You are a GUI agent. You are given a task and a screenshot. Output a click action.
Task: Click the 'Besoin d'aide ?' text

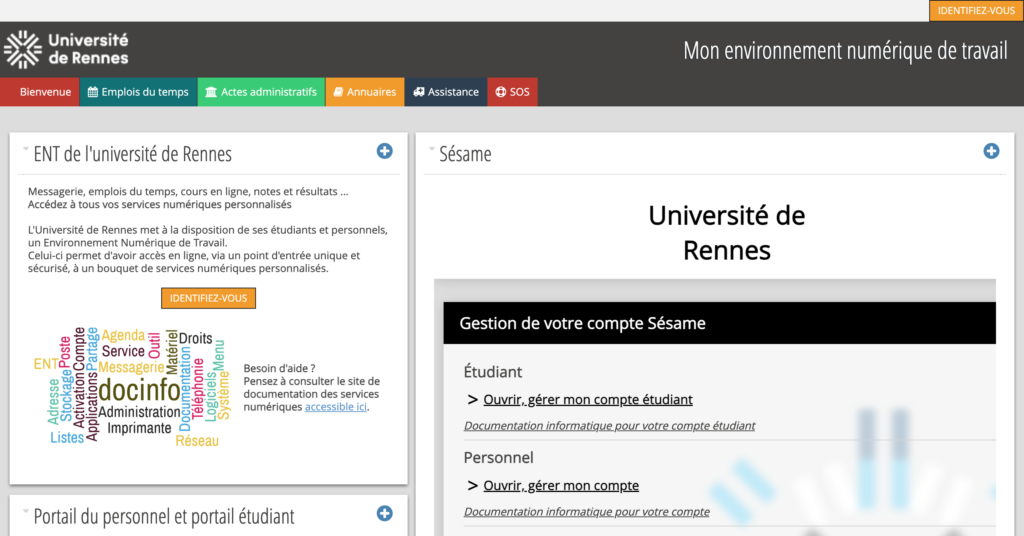[x=280, y=368]
